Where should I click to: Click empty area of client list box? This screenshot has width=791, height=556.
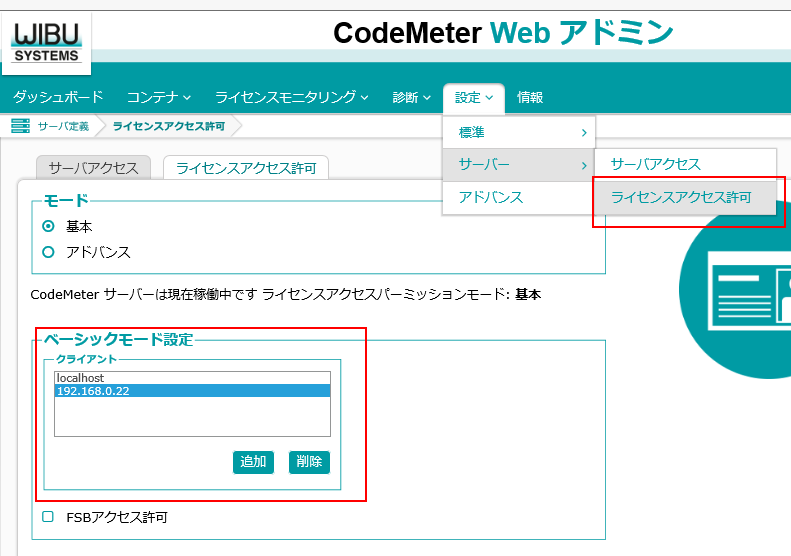click(x=192, y=416)
